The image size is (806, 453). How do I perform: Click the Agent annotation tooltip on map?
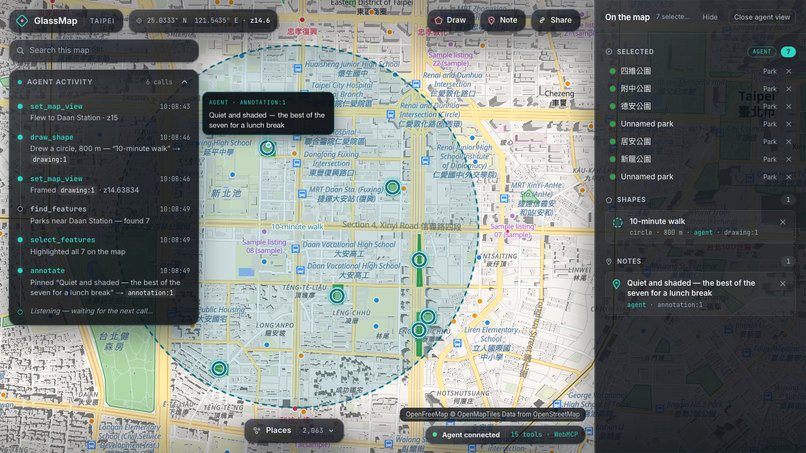click(268, 114)
